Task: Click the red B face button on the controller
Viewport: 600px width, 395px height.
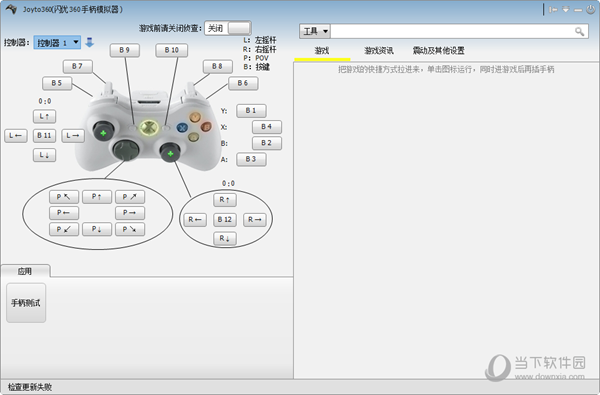Action: [206, 127]
